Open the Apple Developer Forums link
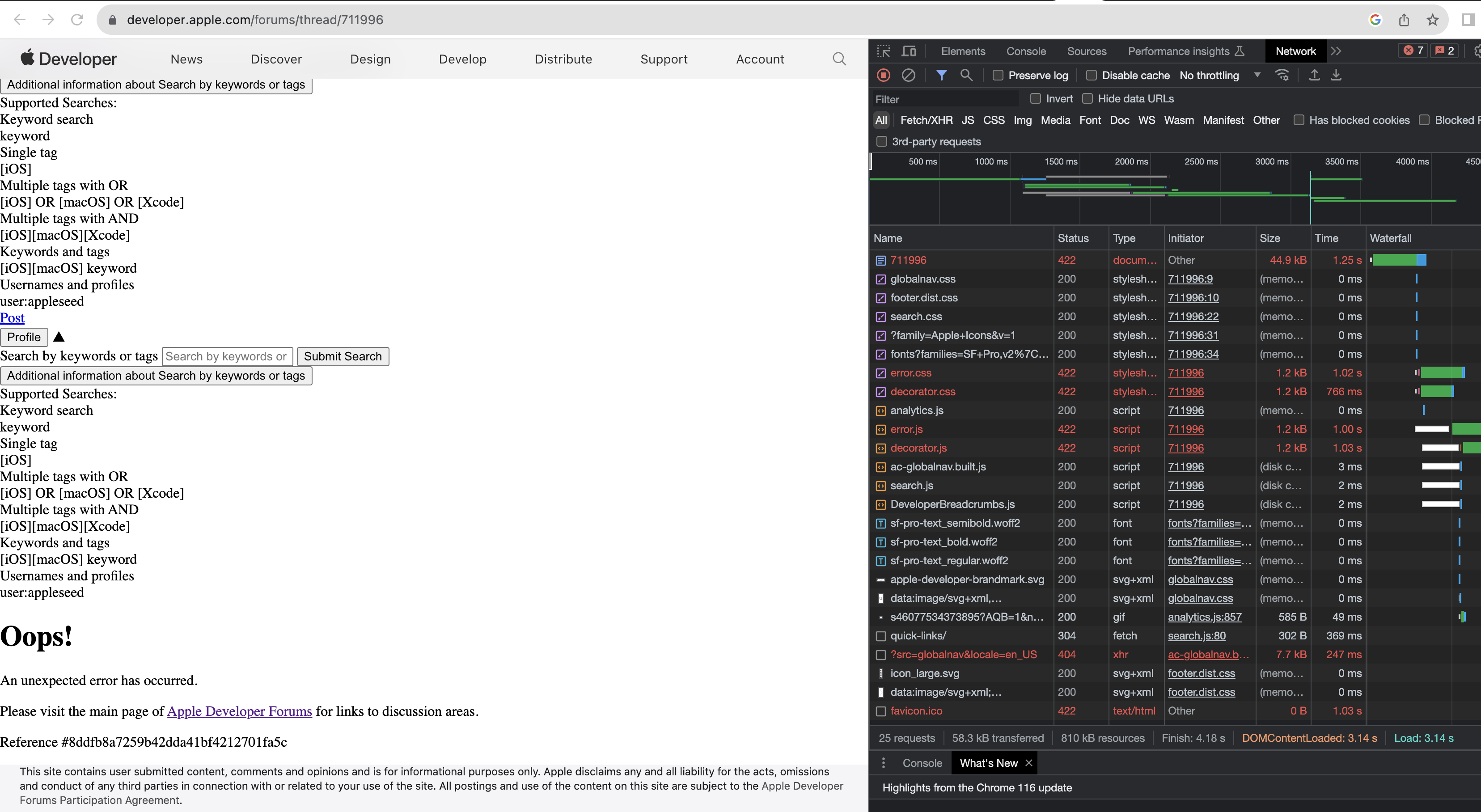 point(239,711)
